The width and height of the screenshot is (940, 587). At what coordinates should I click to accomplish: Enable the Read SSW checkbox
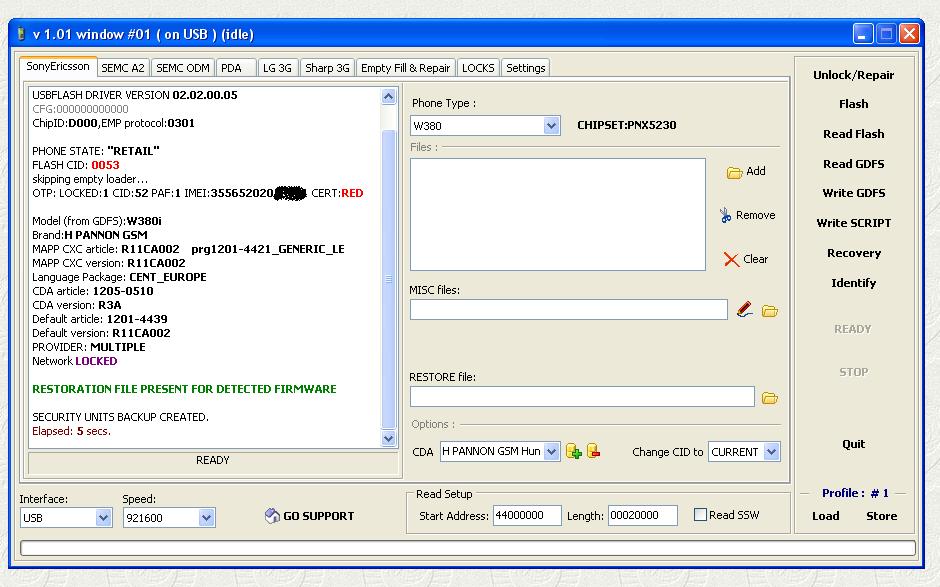700,514
